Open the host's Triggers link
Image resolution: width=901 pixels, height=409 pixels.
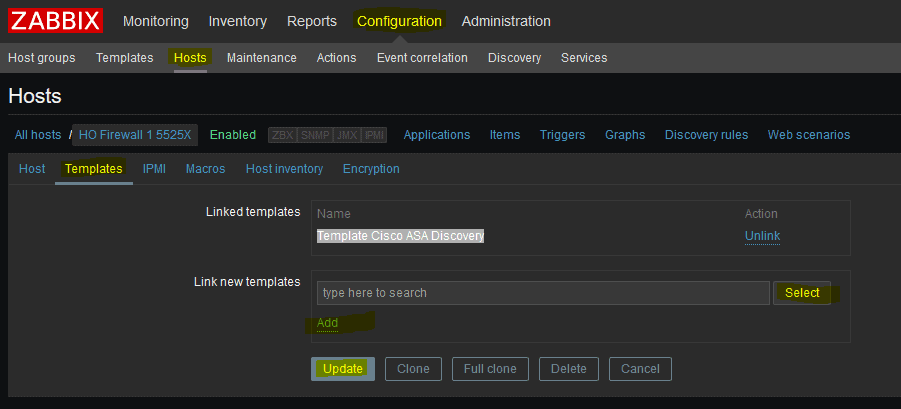(563, 135)
